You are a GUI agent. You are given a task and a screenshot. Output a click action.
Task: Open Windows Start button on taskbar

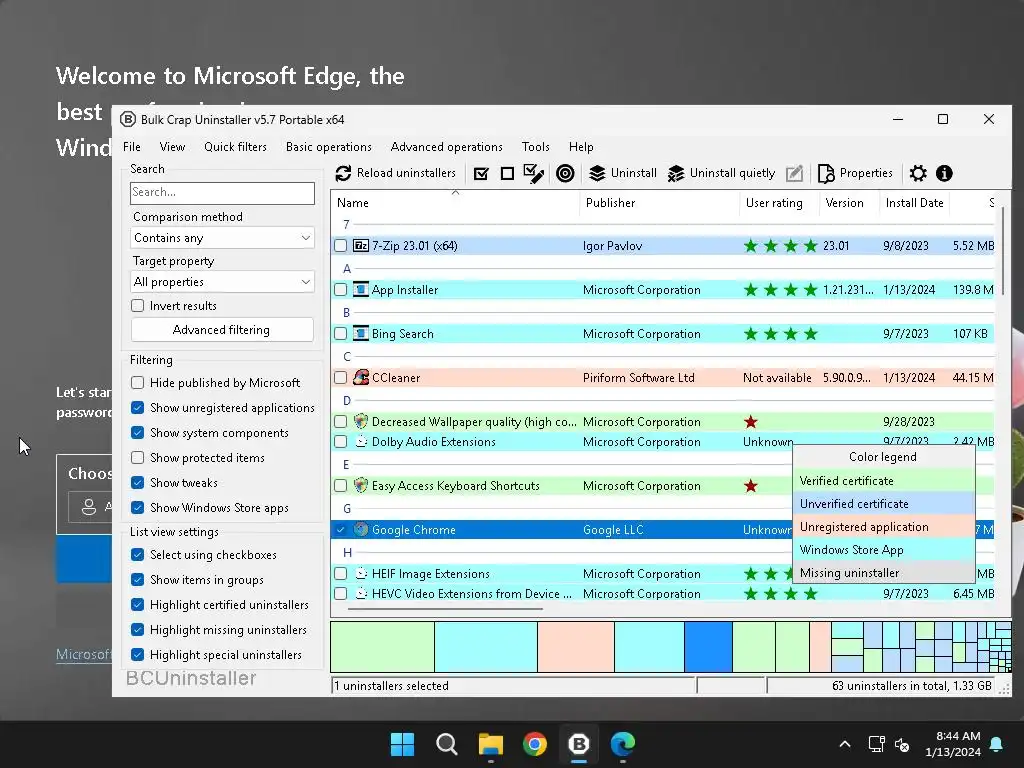click(x=402, y=744)
